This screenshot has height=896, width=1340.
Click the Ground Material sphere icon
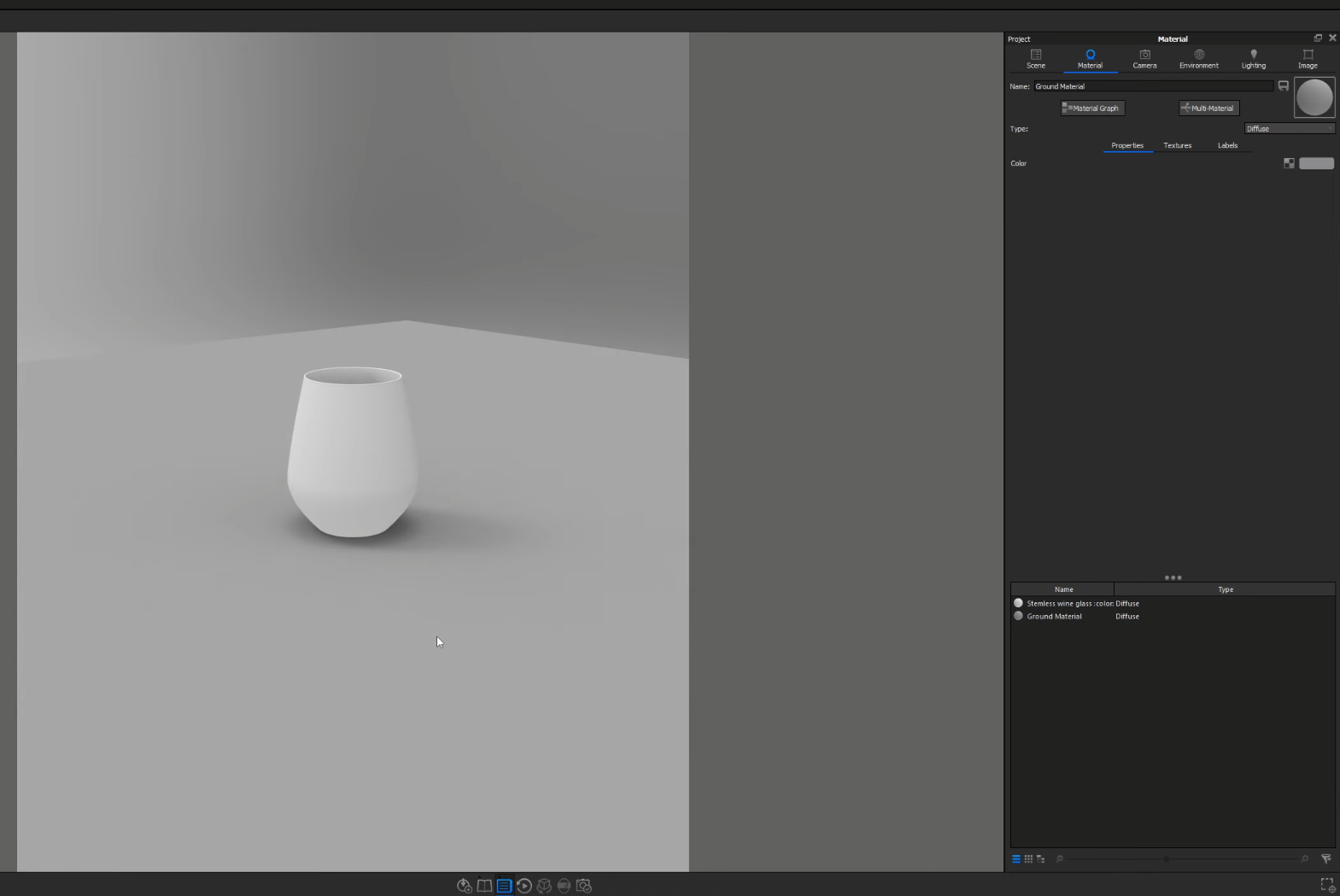(x=1018, y=616)
